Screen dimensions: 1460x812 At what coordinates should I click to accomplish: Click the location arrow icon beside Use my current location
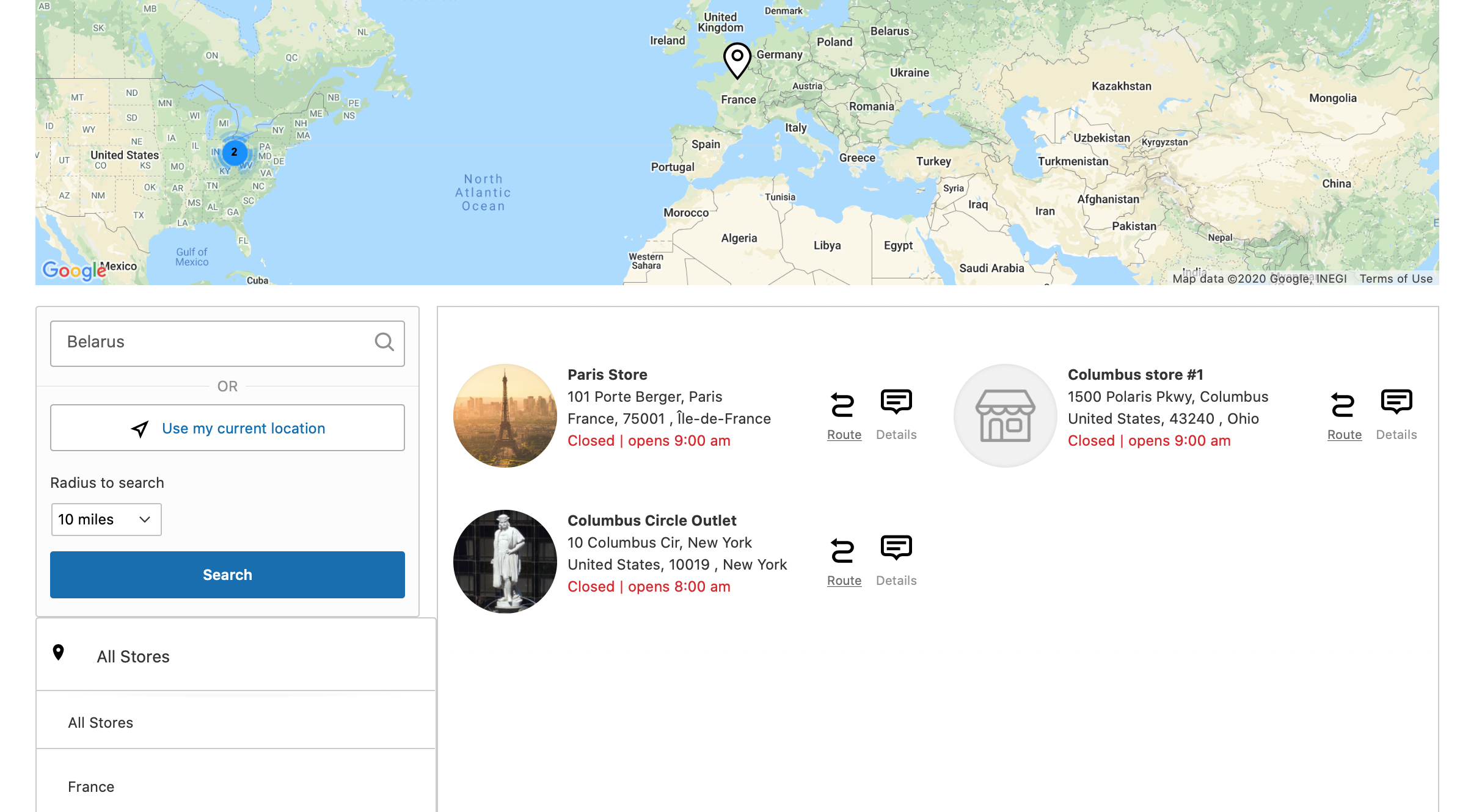pyautogui.click(x=140, y=429)
